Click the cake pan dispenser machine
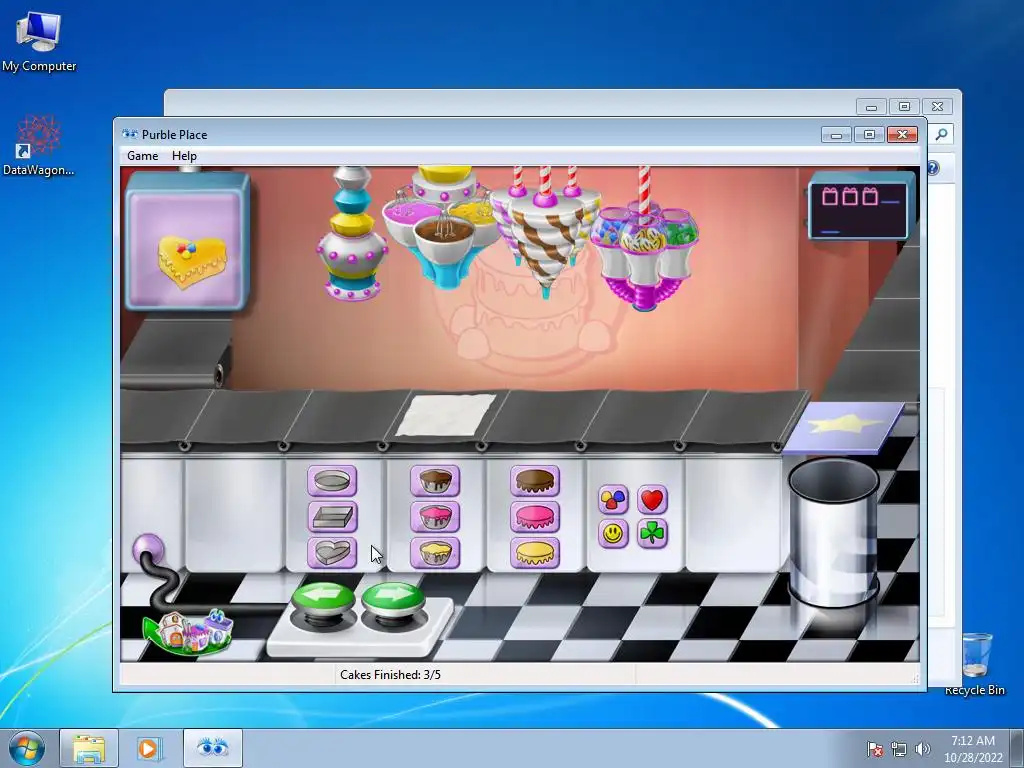Viewport: 1024px width, 768px height. (x=353, y=233)
